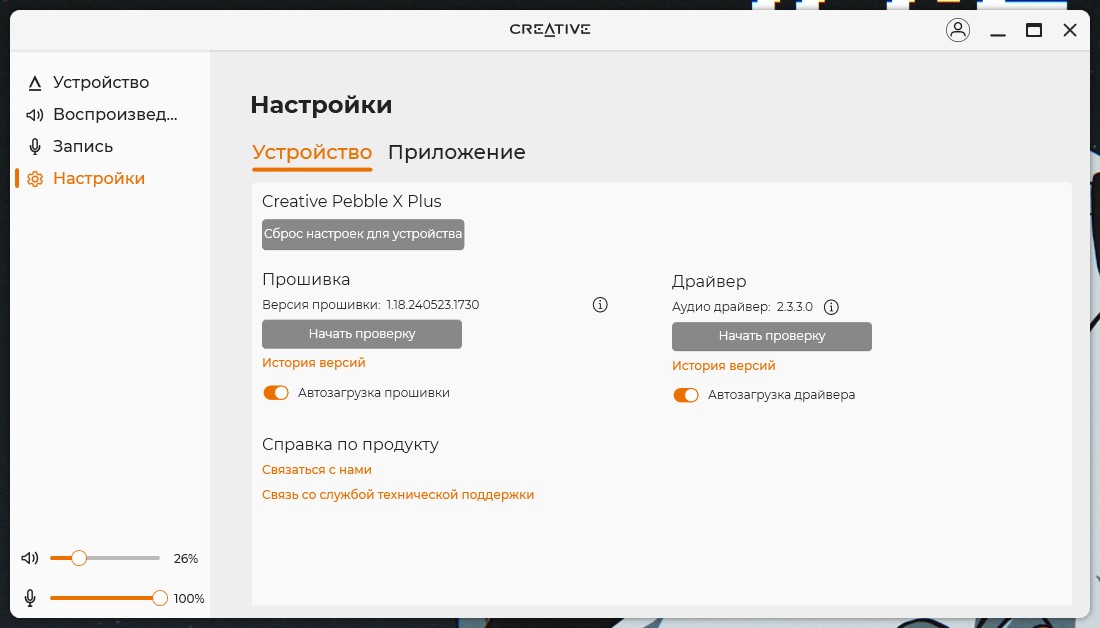Click Creative Pebble X Plus device name
1100x628 pixels.
[x=351, y=201]
